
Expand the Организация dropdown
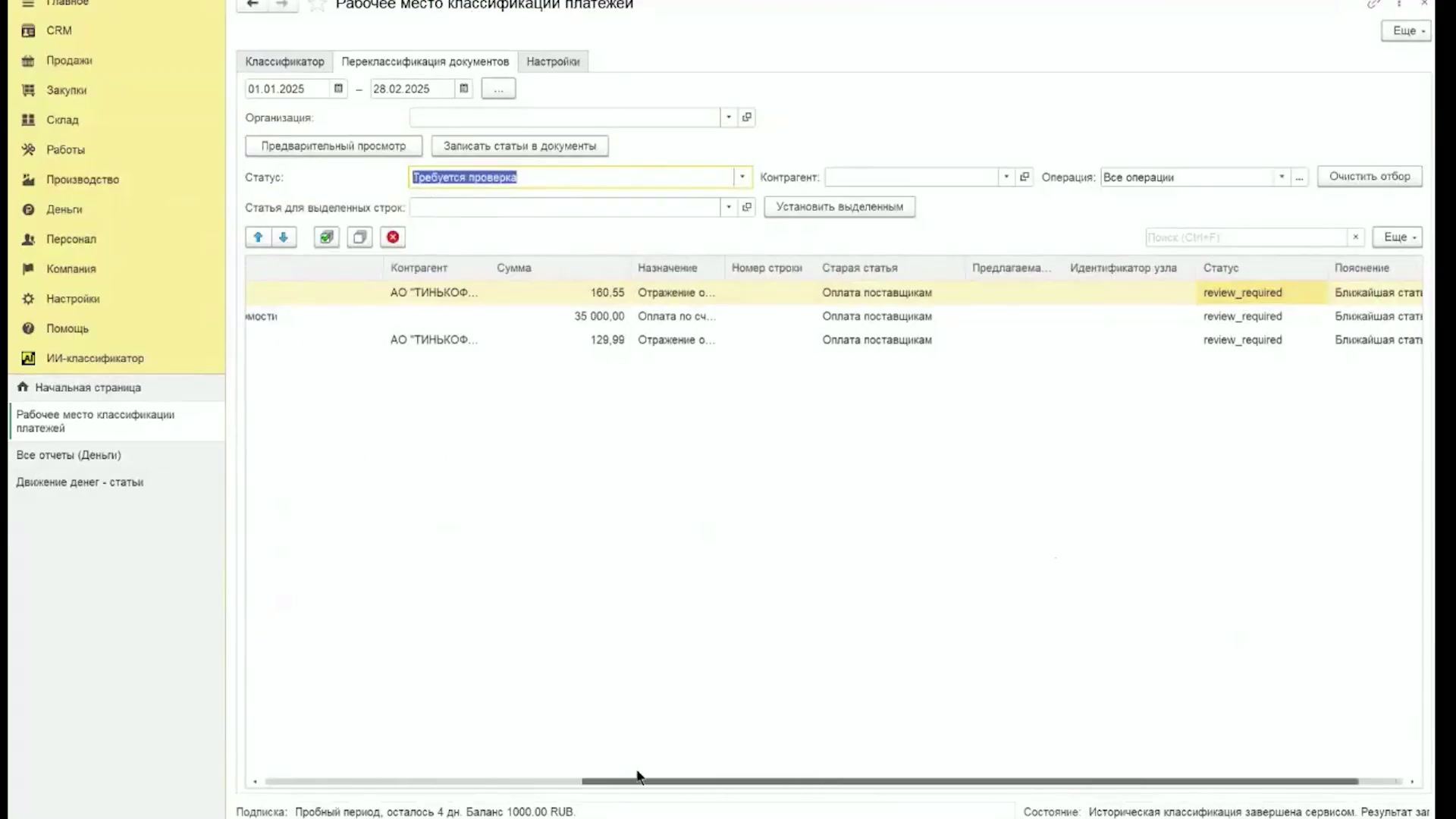729,118
